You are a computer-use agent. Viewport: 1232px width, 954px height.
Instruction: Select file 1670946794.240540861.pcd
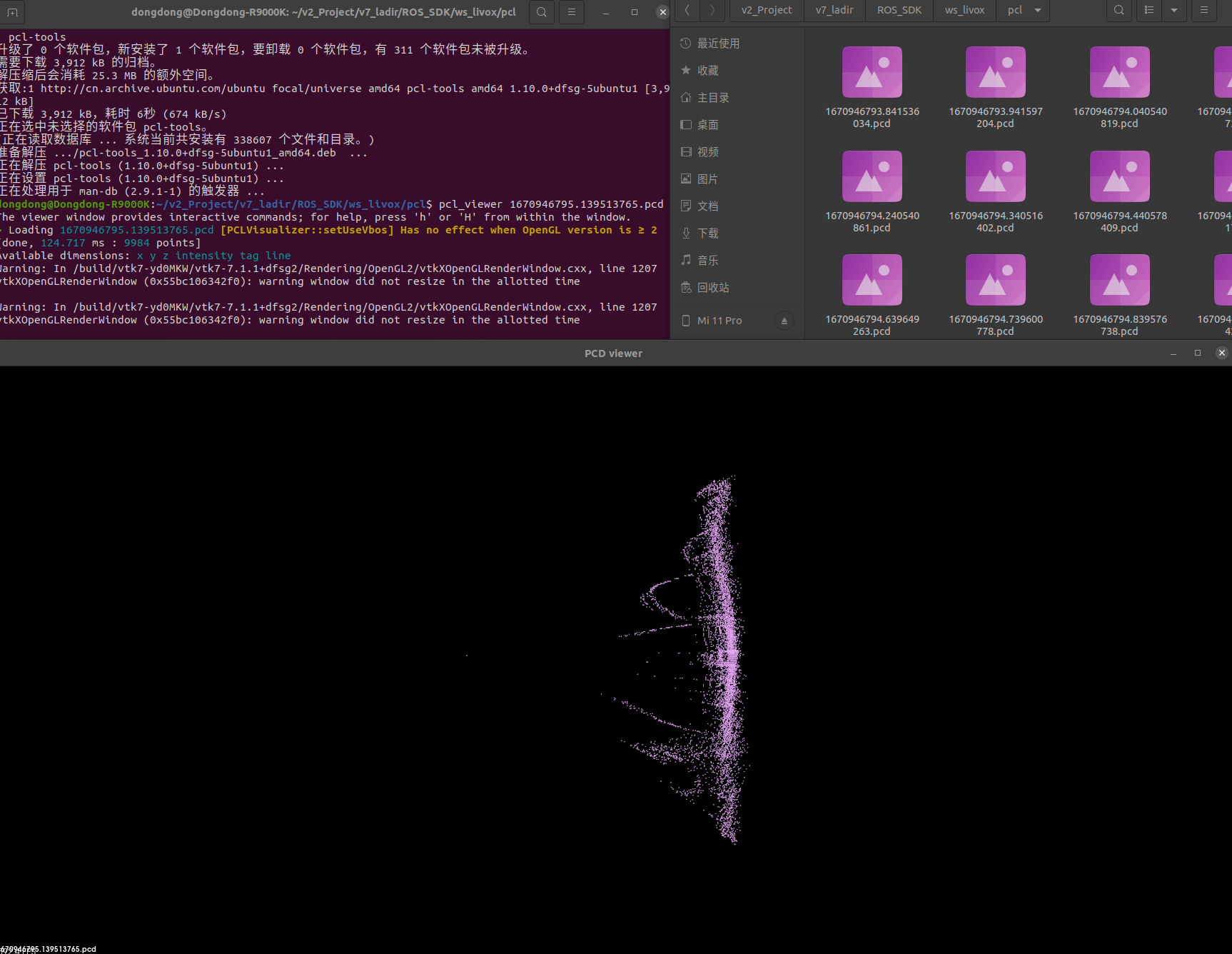872,191
